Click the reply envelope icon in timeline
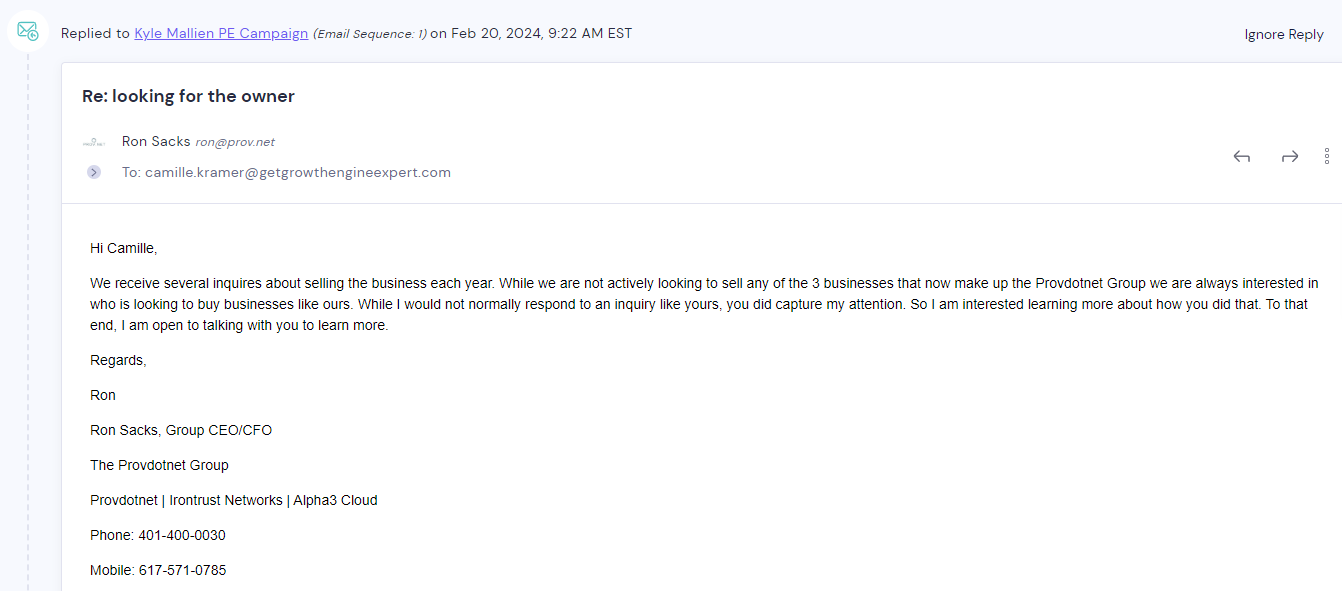This screenshot has height=591, width=1342. pyautogui.click(x=28, y=31)
